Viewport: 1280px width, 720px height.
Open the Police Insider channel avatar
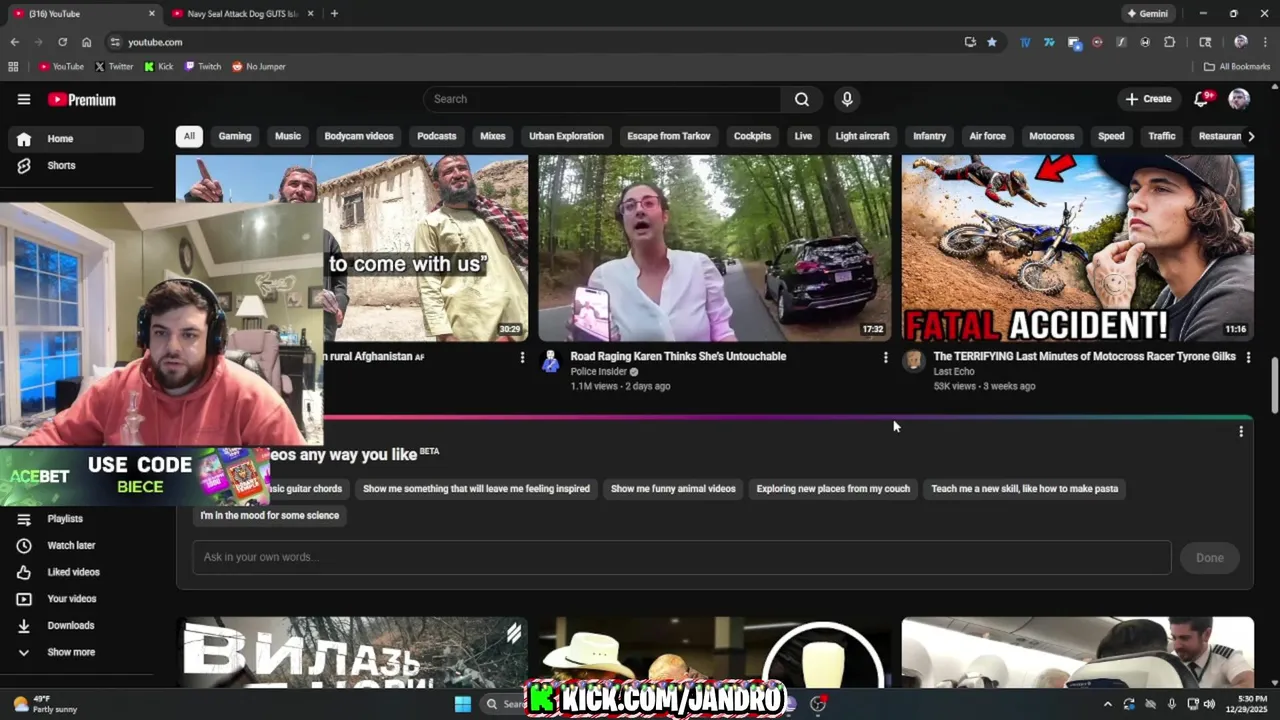(550, 362)
